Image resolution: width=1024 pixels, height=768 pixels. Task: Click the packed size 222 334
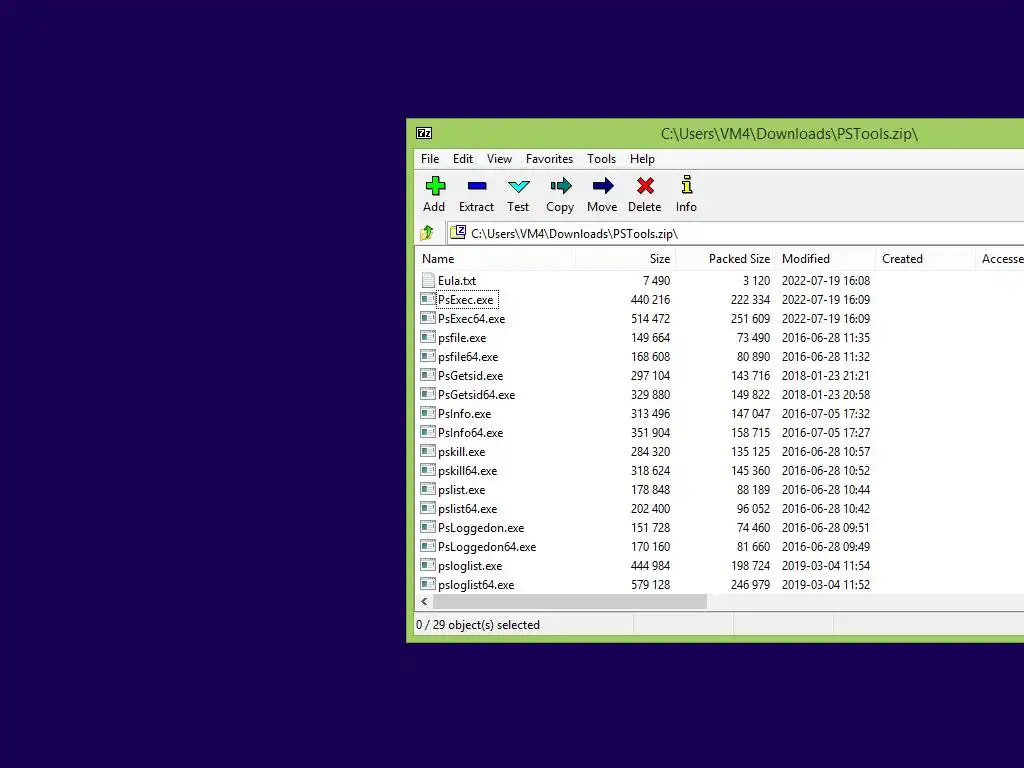click(x=750, y=300)
